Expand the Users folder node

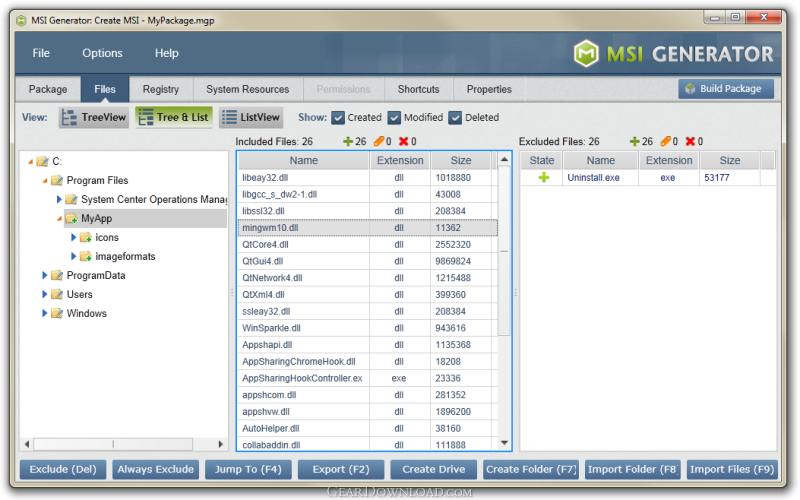coord(44,294)
